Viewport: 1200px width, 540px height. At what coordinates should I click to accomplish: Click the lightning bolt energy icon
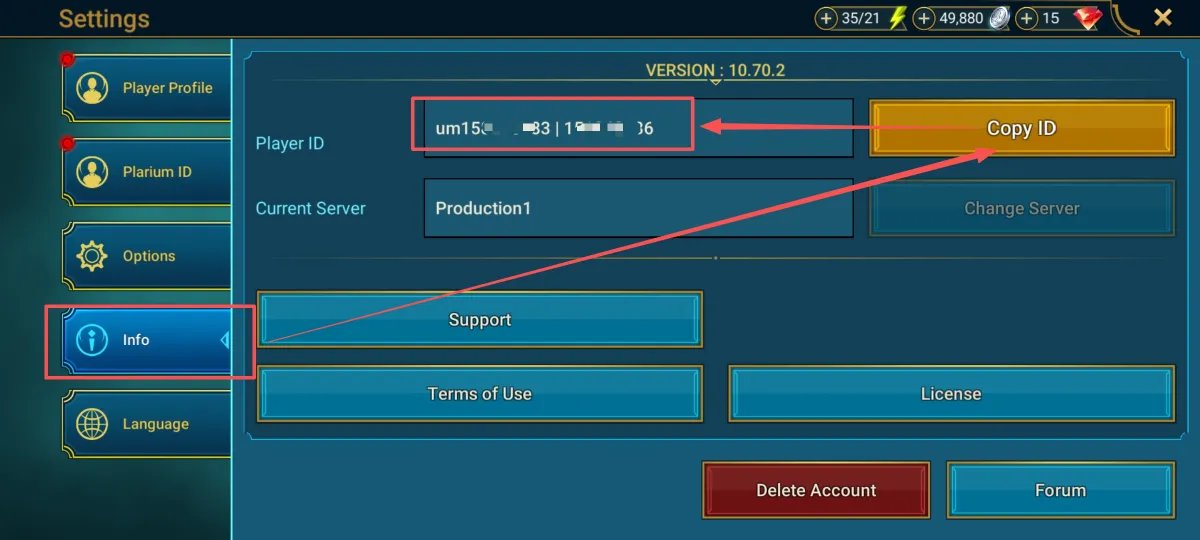pos(897,18)
